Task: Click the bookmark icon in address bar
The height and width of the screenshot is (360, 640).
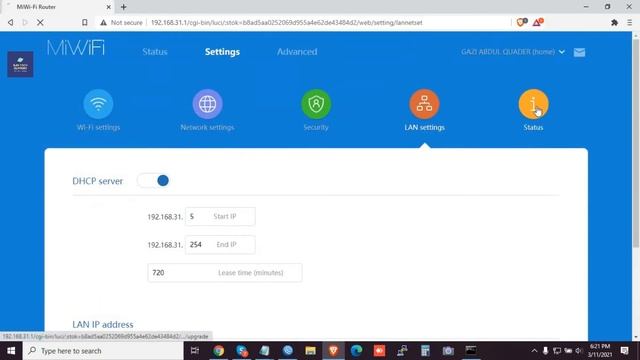Action: click(84, 22)
